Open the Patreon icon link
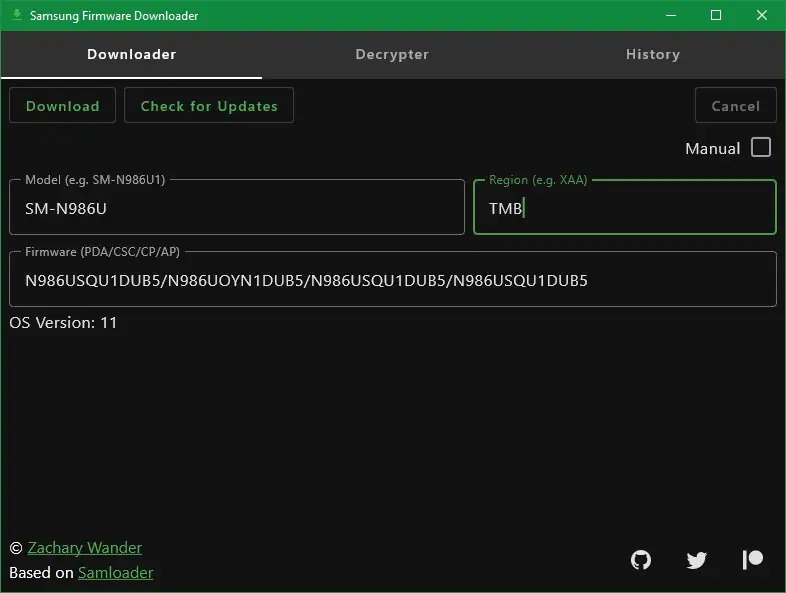The height and width of the screenshot is (593, 786). 753,560
